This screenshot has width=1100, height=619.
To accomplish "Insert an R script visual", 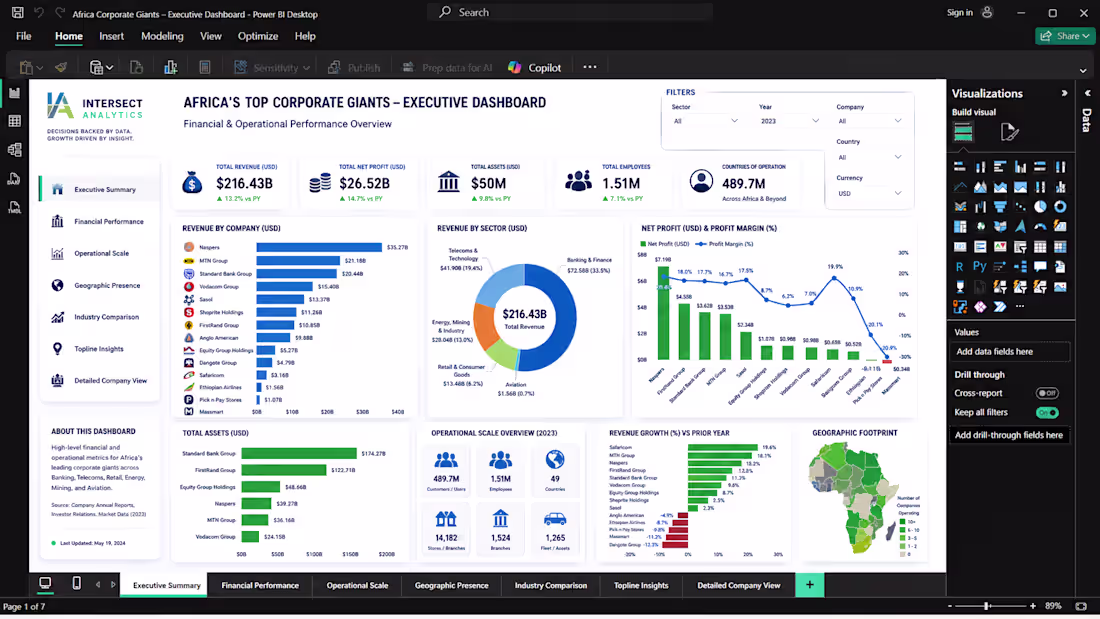I will [960, 267].
